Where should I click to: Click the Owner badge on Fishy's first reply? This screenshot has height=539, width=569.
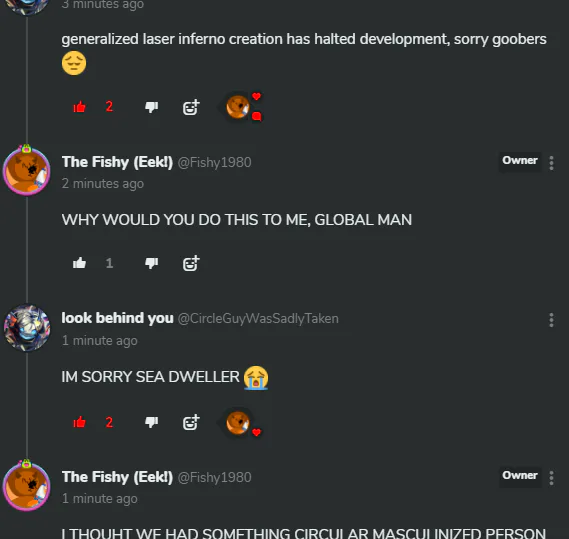[520, 160]
